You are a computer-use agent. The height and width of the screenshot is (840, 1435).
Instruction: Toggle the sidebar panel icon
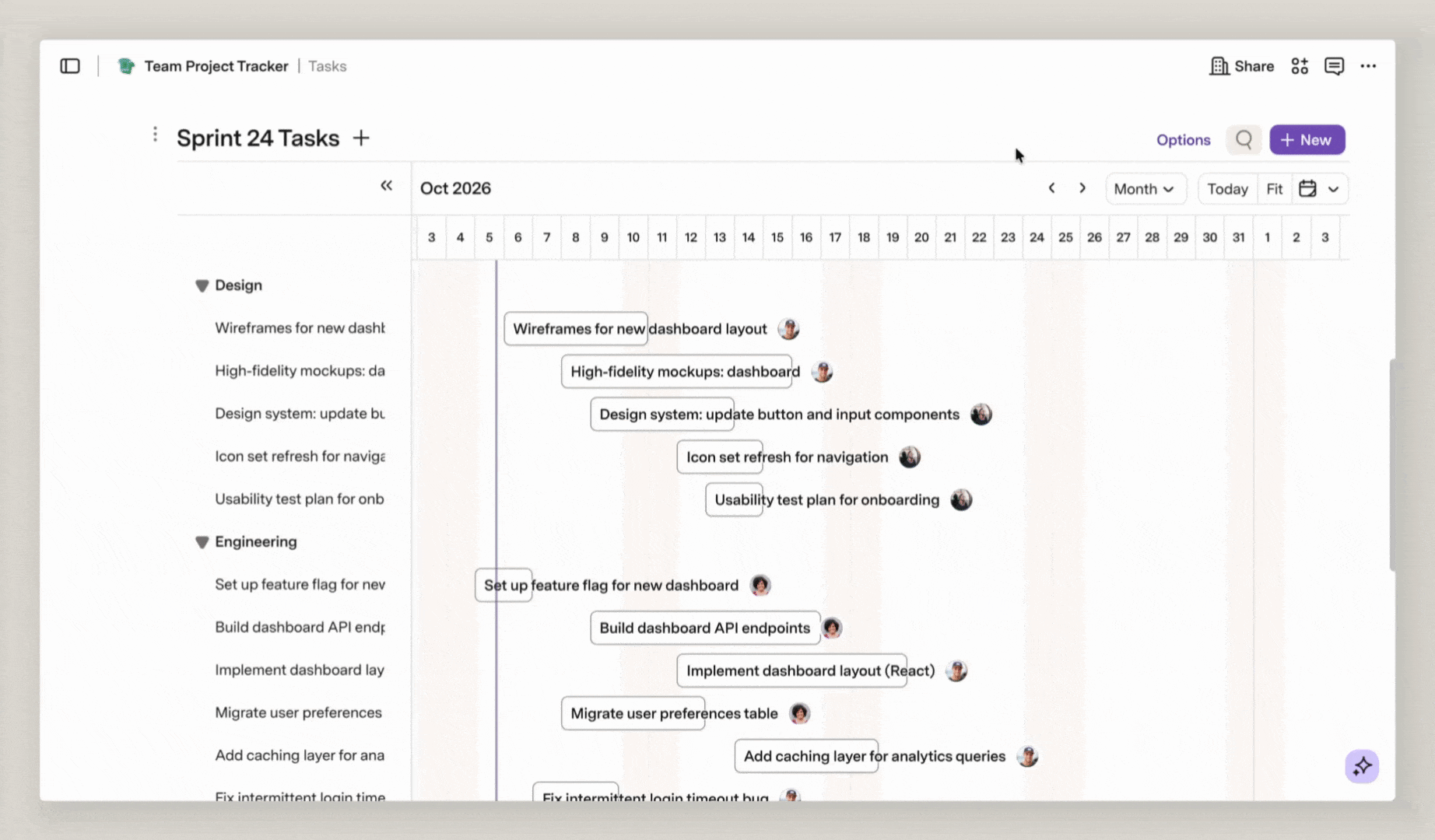[70, 66]
